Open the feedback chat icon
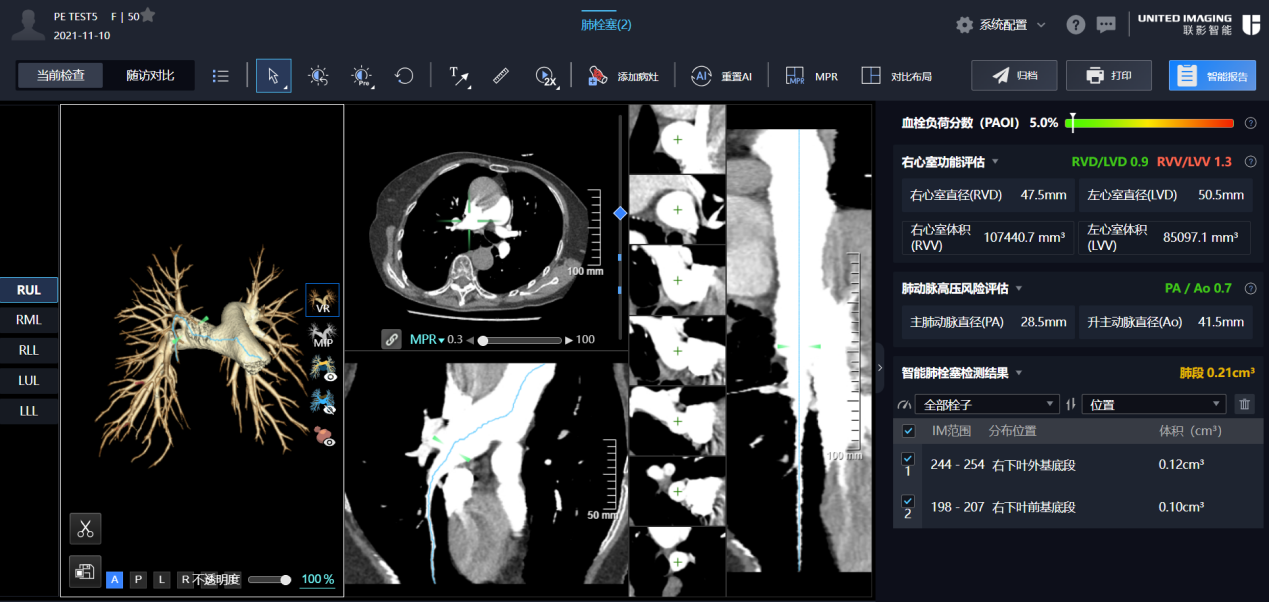The height and width of the screenshot is (602, 1269). [x=1106, y=24]
